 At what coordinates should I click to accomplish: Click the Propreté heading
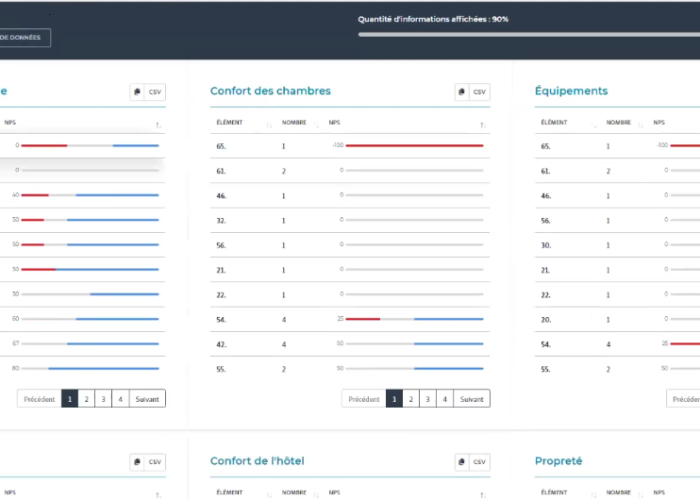pos(558,461)
